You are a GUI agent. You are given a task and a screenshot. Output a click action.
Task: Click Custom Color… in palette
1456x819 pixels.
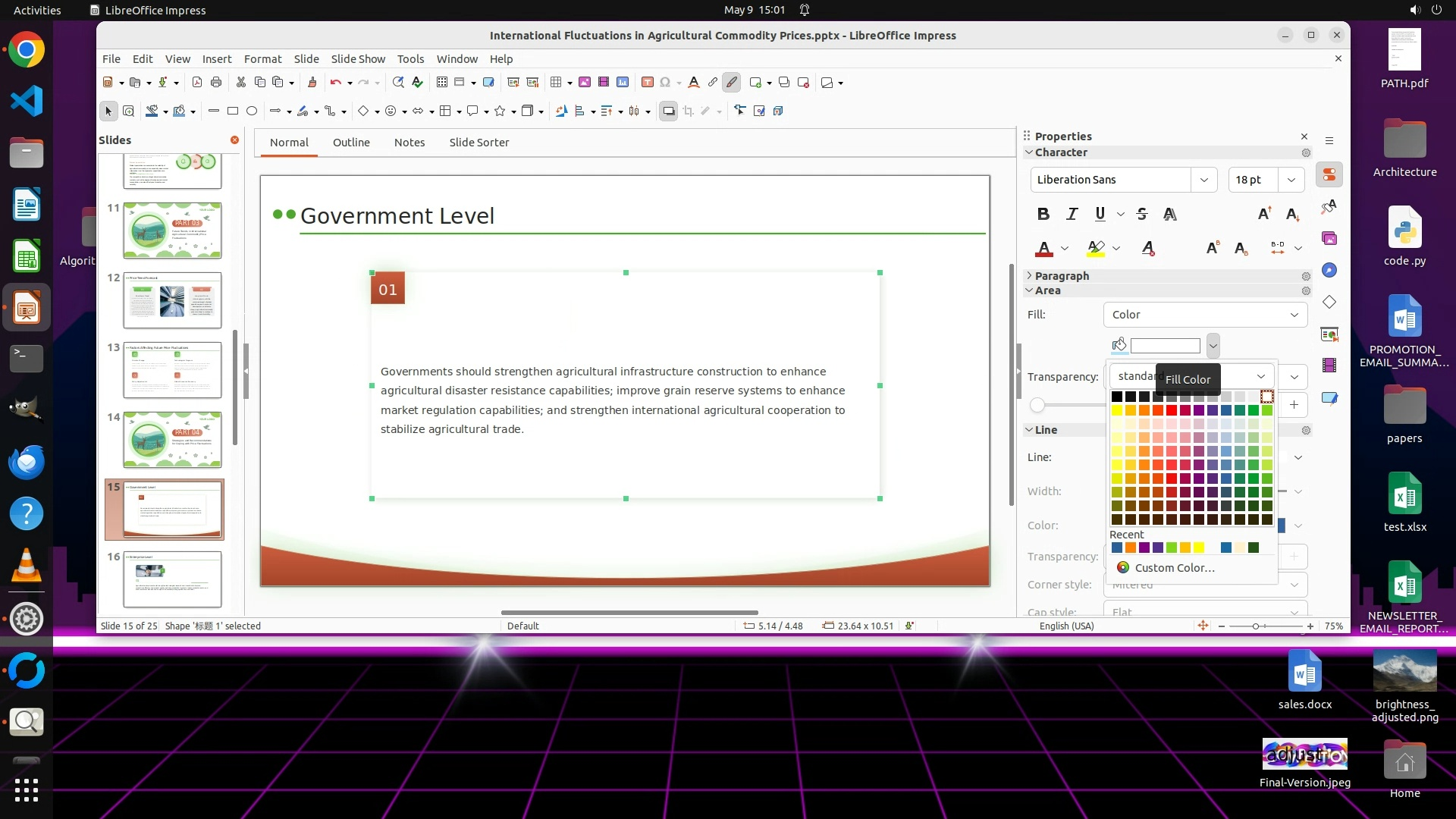click(1174, 568)
